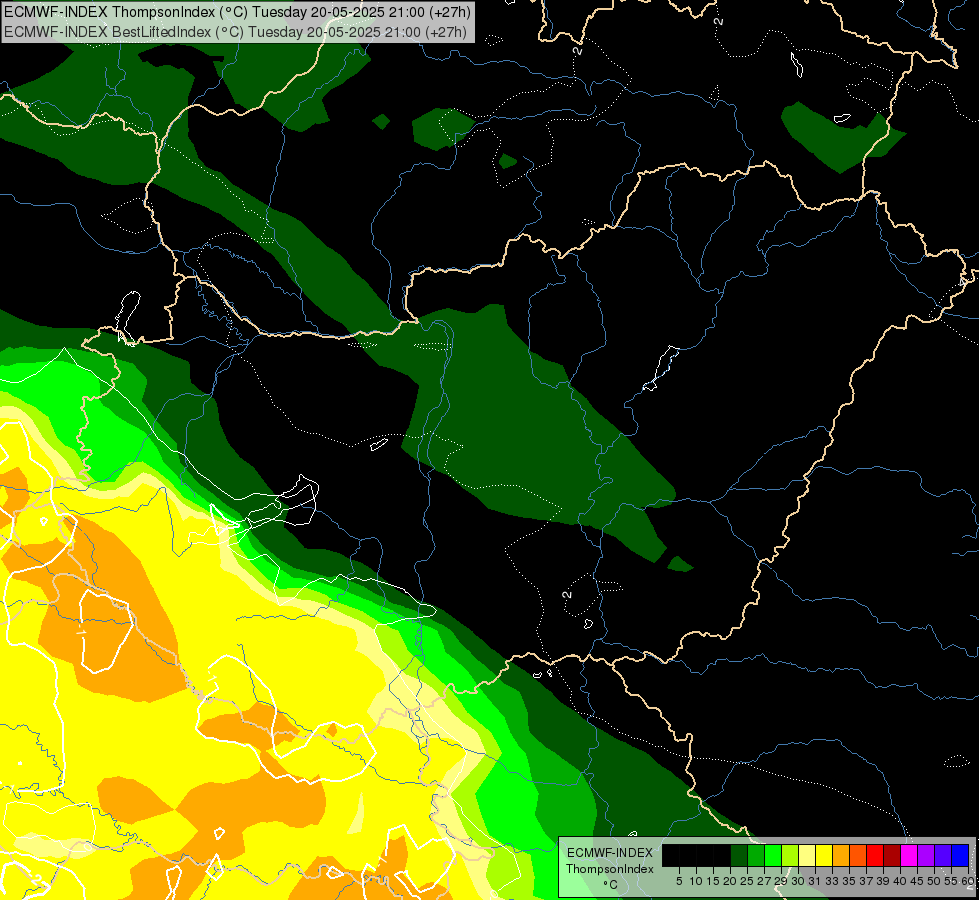
Task: Click the medium green 25–27 legend swatch
Action: tap(755, 855)
